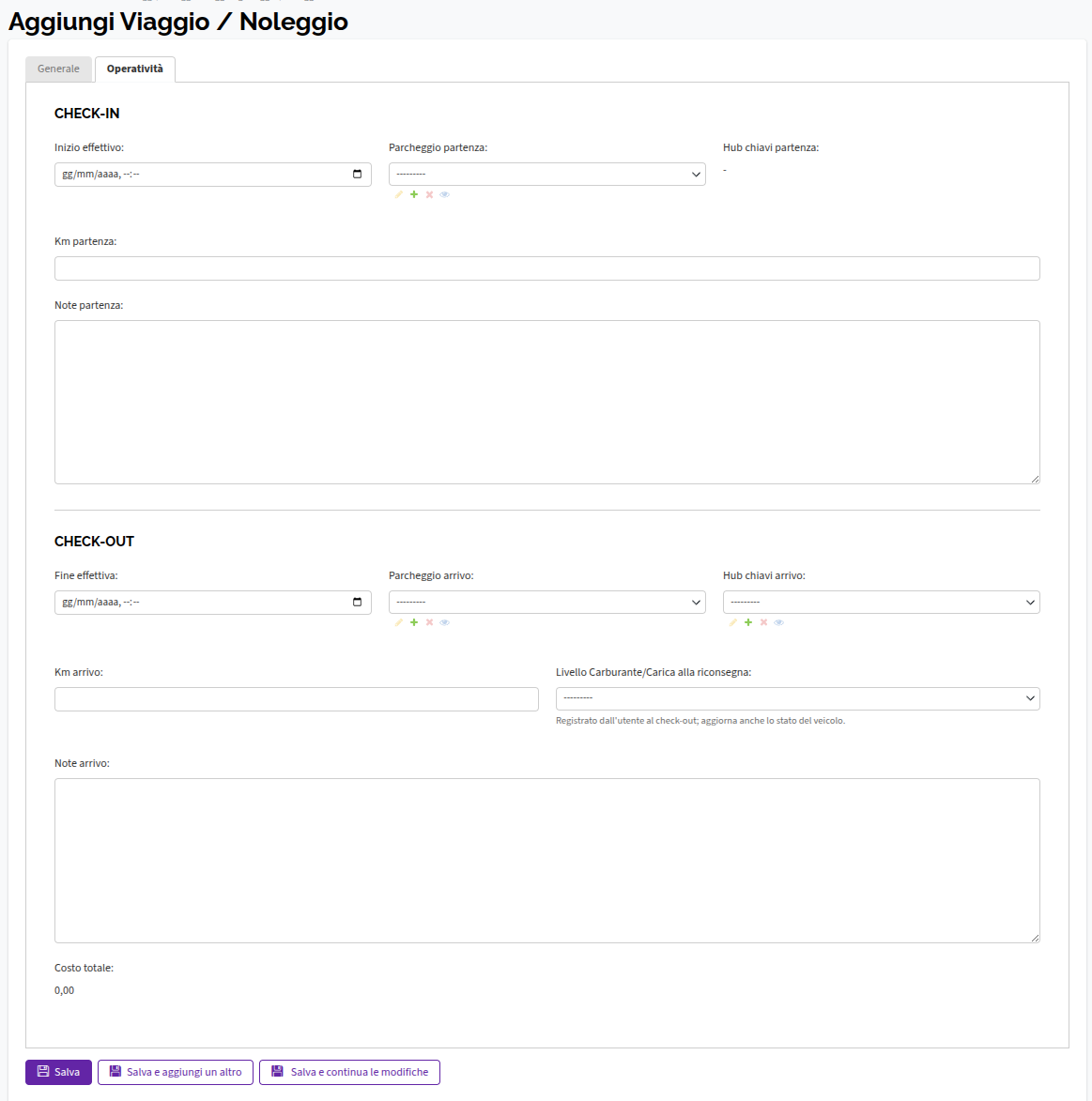Open calendar picker for Fine effettiva

coord(357,602)
